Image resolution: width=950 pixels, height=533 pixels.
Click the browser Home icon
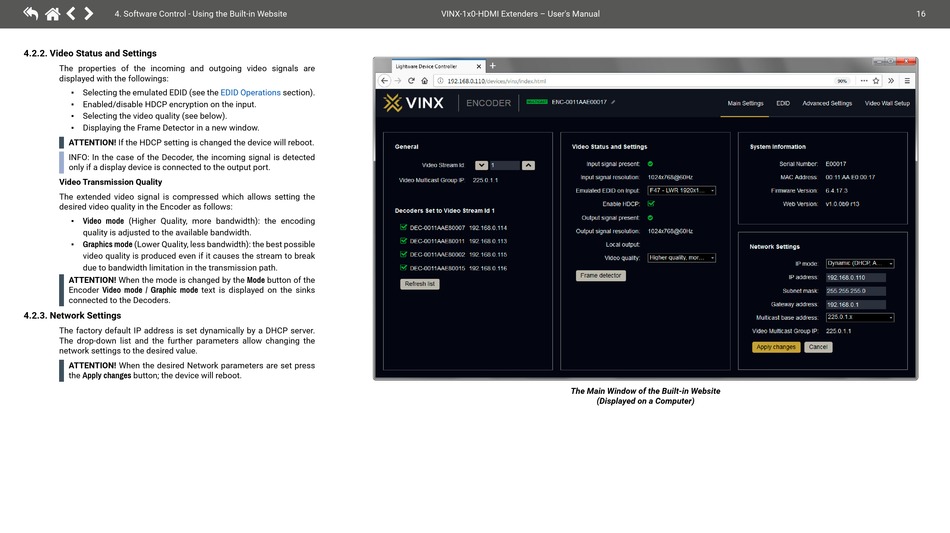coord(425,81)
